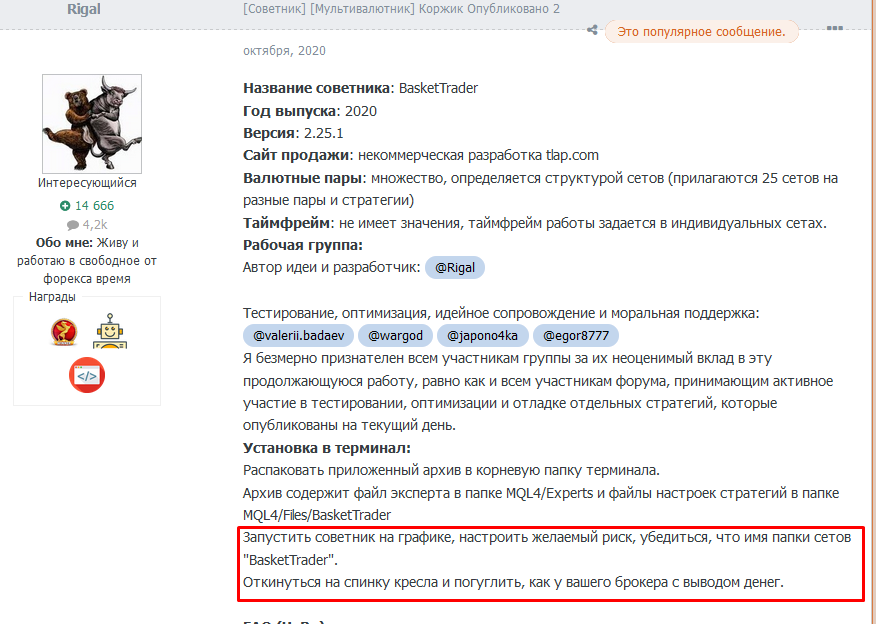Open the @egor8777 mention
876x624 pixels.
point(576,336)
